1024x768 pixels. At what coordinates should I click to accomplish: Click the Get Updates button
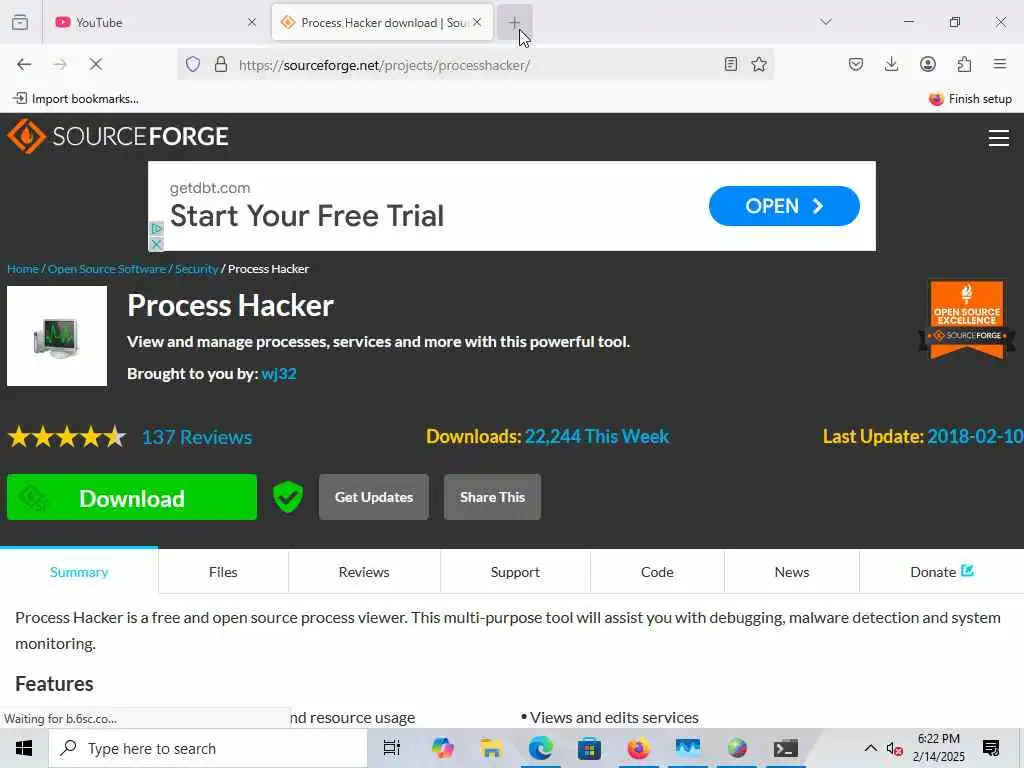[x=374, y=498]
